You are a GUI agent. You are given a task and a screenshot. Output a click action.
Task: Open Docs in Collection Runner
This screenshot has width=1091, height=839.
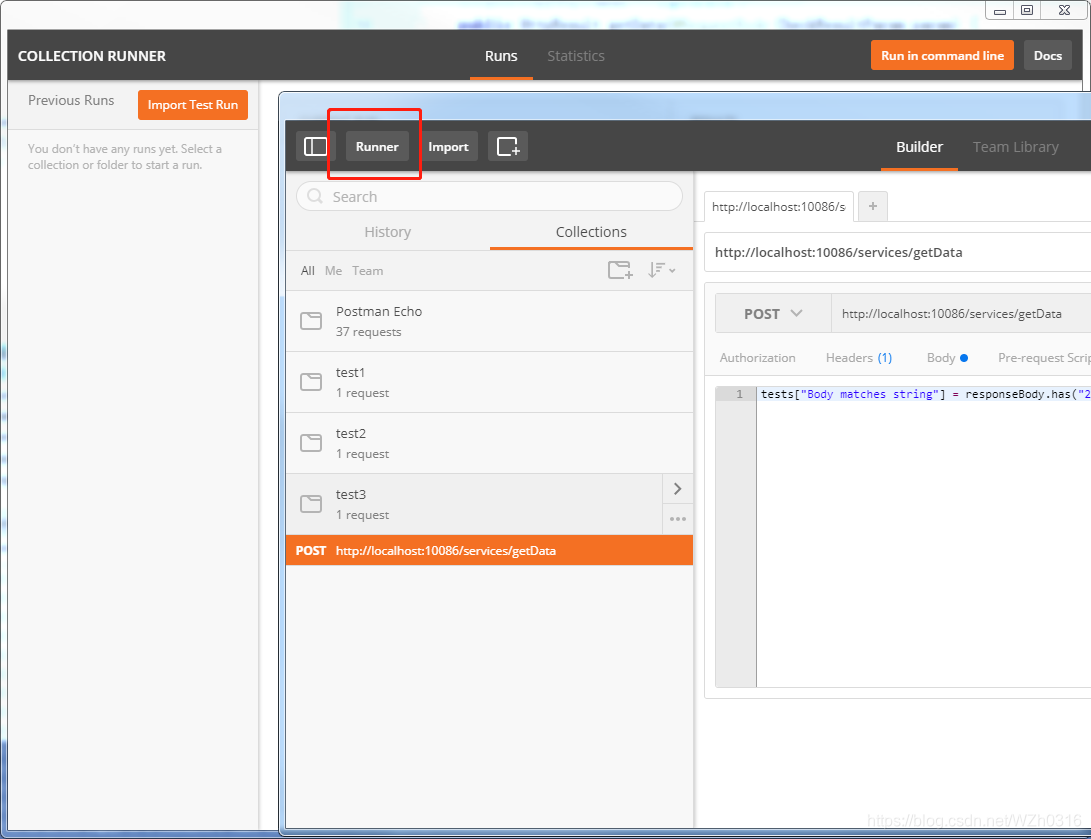point(1047,56)
